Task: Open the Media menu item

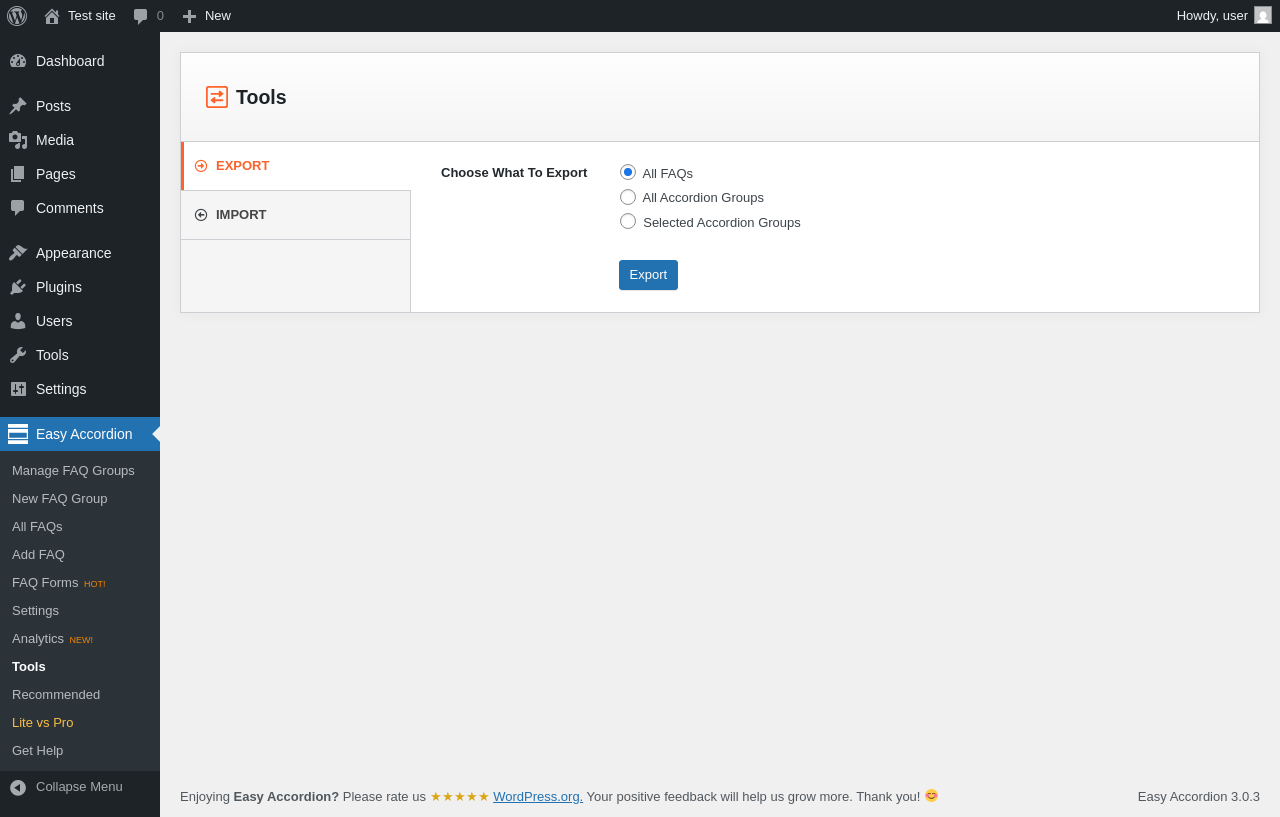Action: pos(55,140)
